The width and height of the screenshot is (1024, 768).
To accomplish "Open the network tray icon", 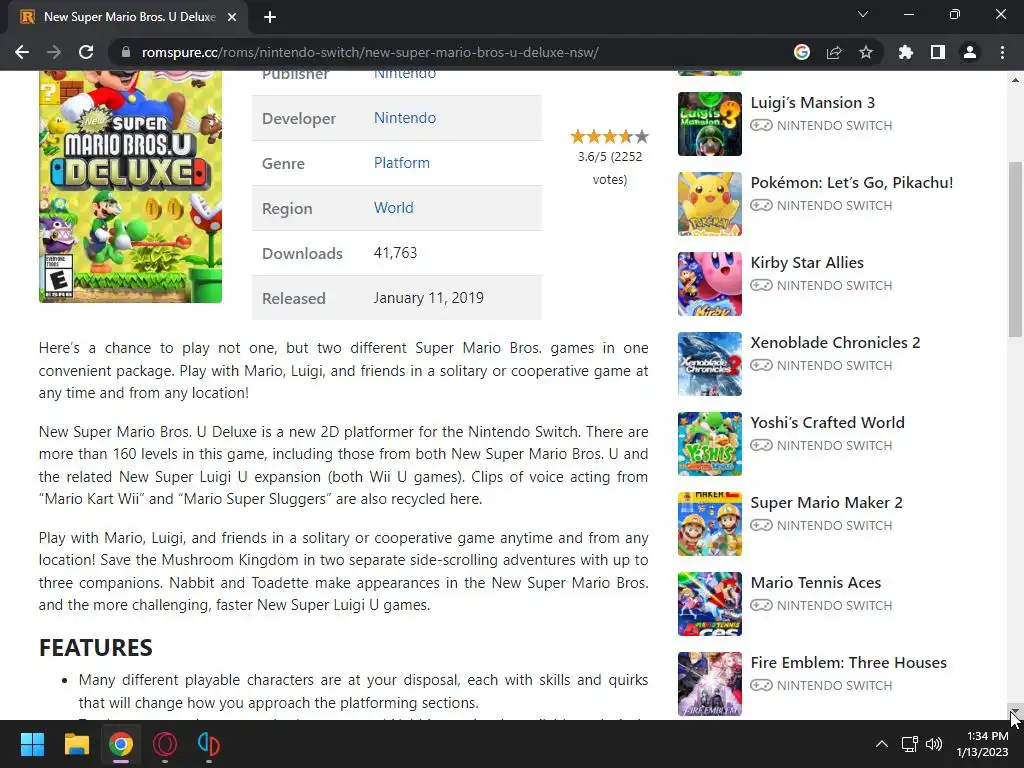I will 910,744.
